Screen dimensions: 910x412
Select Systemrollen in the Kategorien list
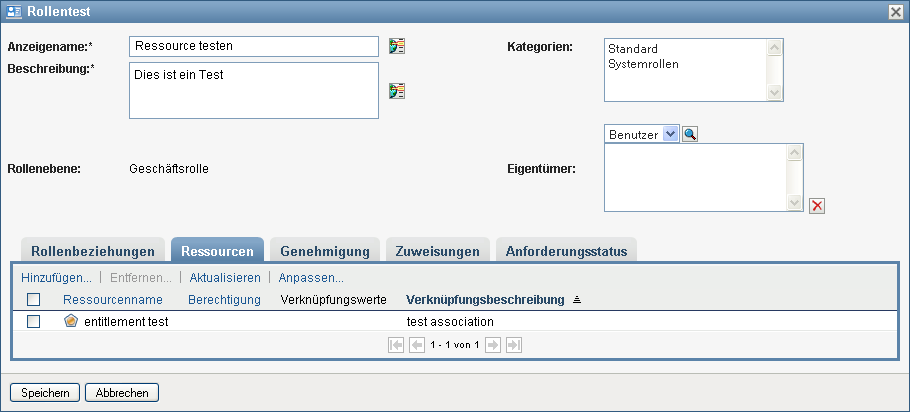639,64
